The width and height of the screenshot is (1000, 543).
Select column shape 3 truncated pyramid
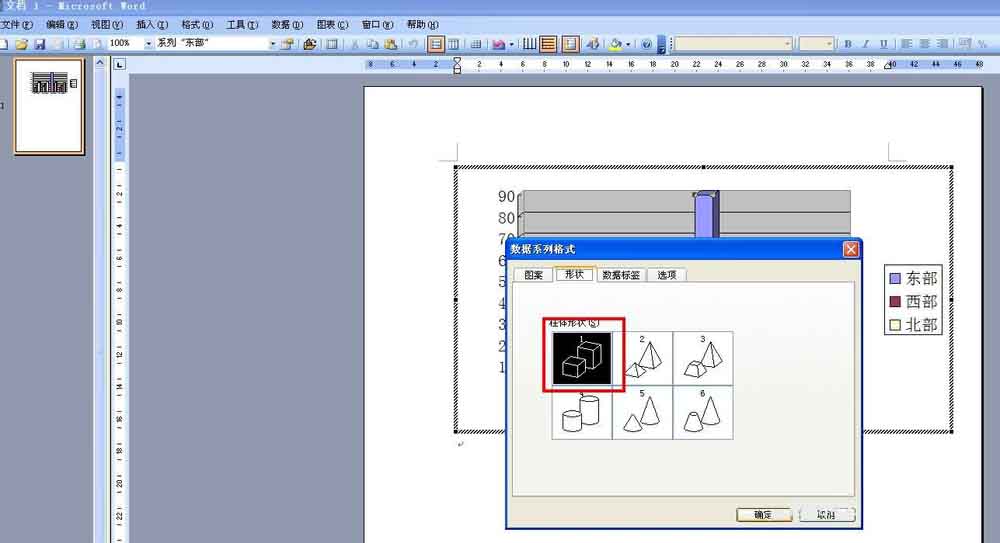pos(703,359)
